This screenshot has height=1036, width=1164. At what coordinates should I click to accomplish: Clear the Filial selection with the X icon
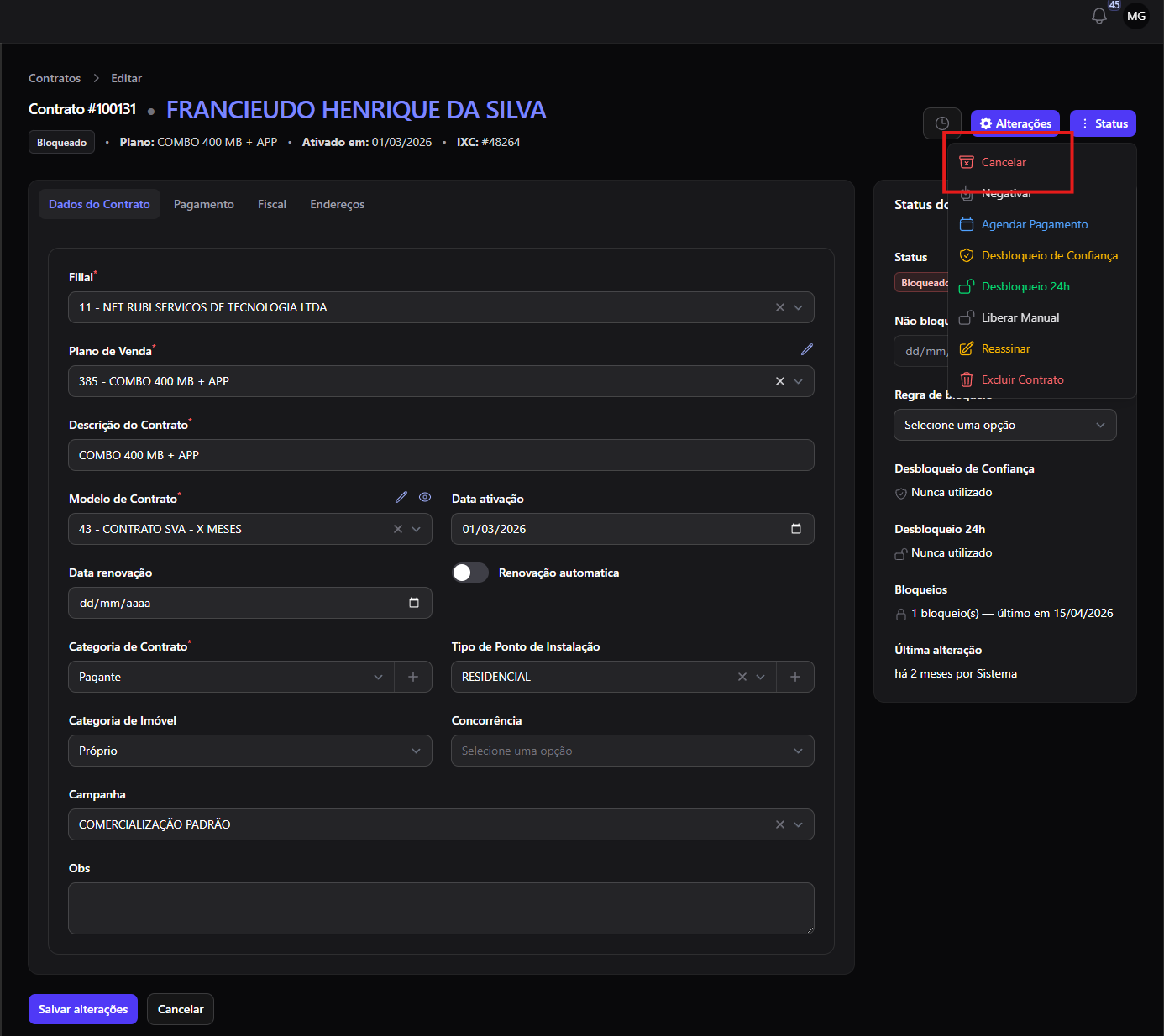780,307
